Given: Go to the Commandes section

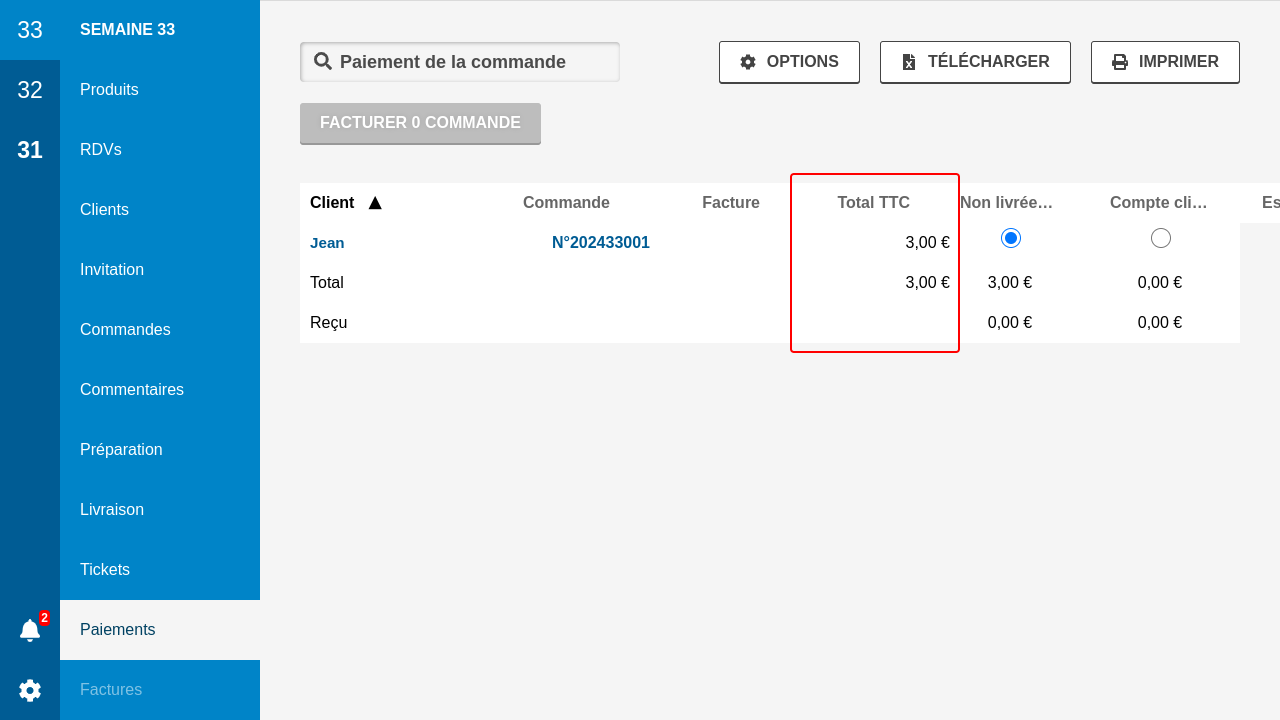Looking at the screenshot, I should pyautogui.click(x=125, y=330).
